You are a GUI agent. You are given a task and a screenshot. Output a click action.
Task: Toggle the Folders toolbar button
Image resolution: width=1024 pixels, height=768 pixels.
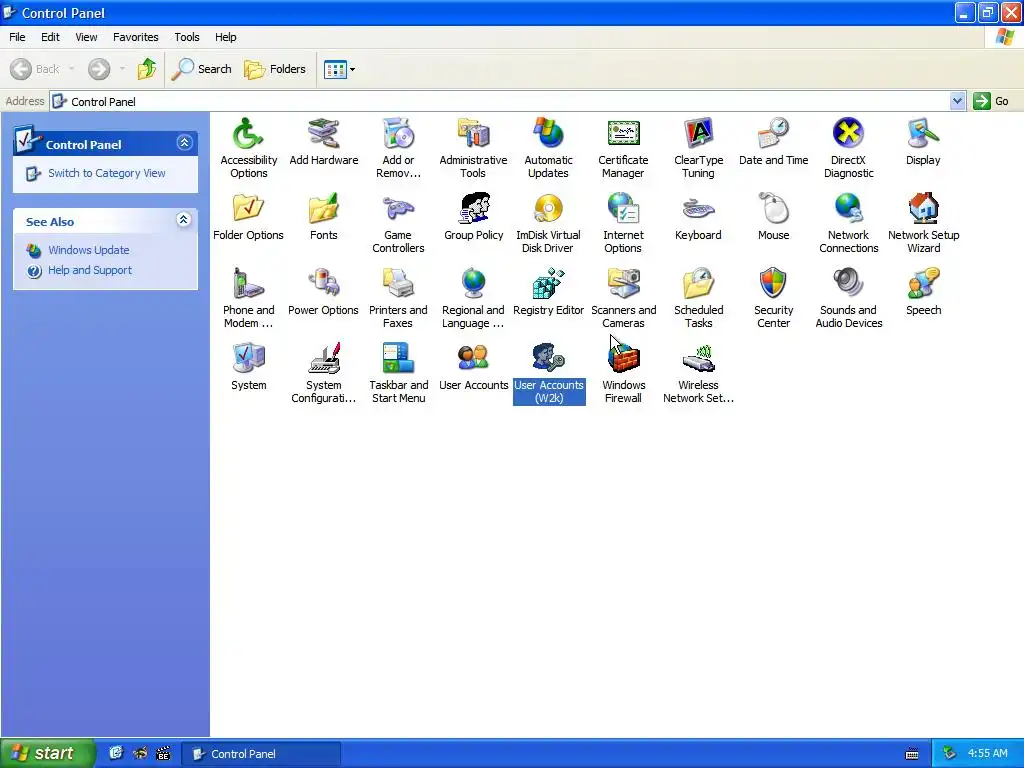point(275,69)
